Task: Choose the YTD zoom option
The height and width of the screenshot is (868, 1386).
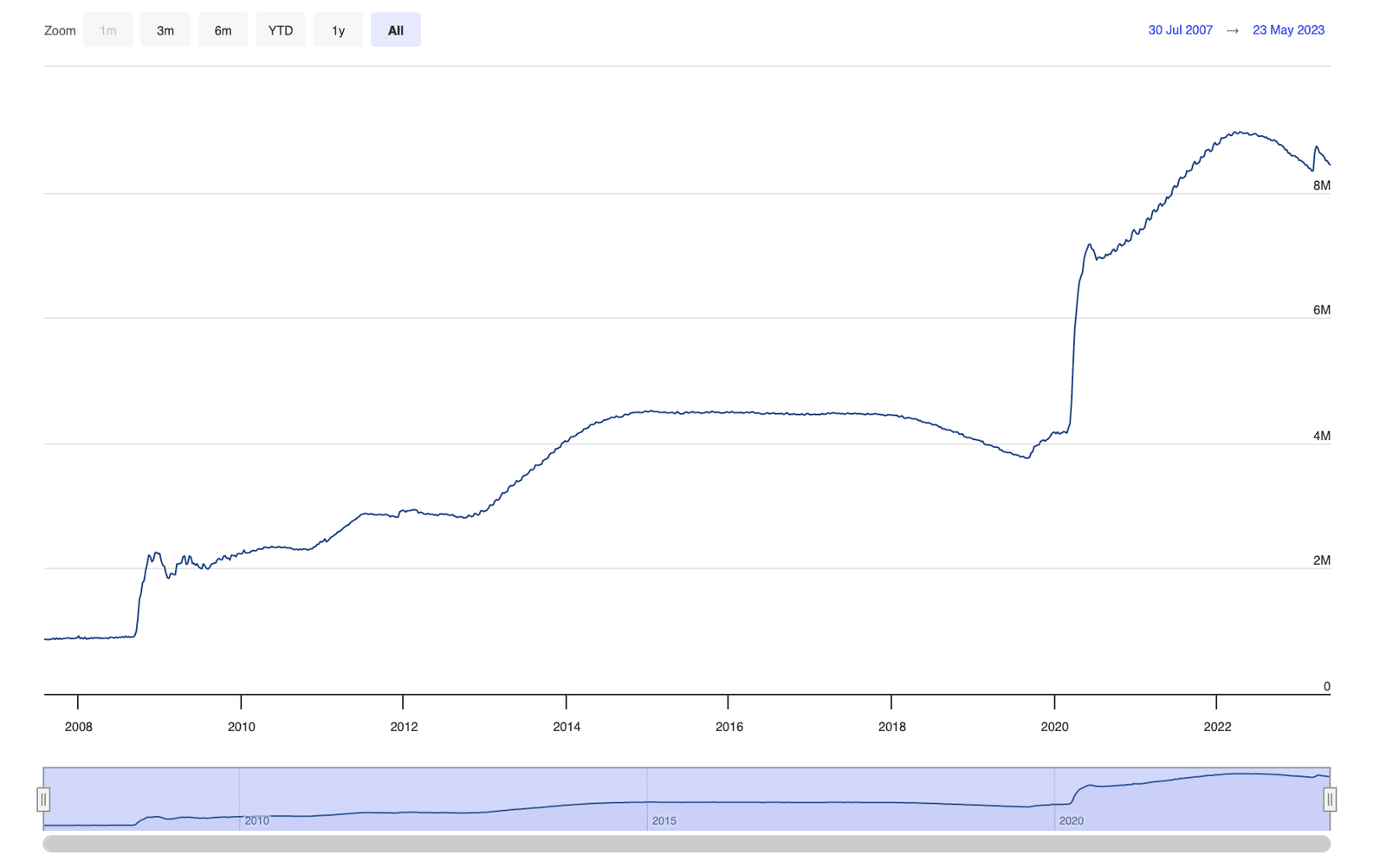Action: point(281,29)
